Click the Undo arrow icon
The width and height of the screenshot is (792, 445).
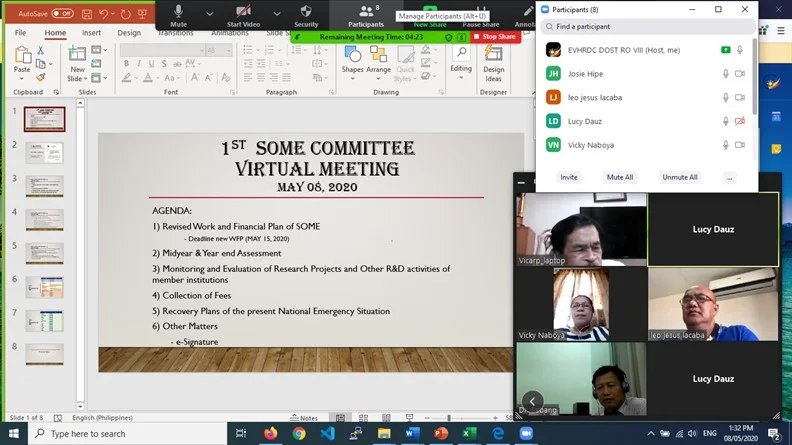point(104,14)
